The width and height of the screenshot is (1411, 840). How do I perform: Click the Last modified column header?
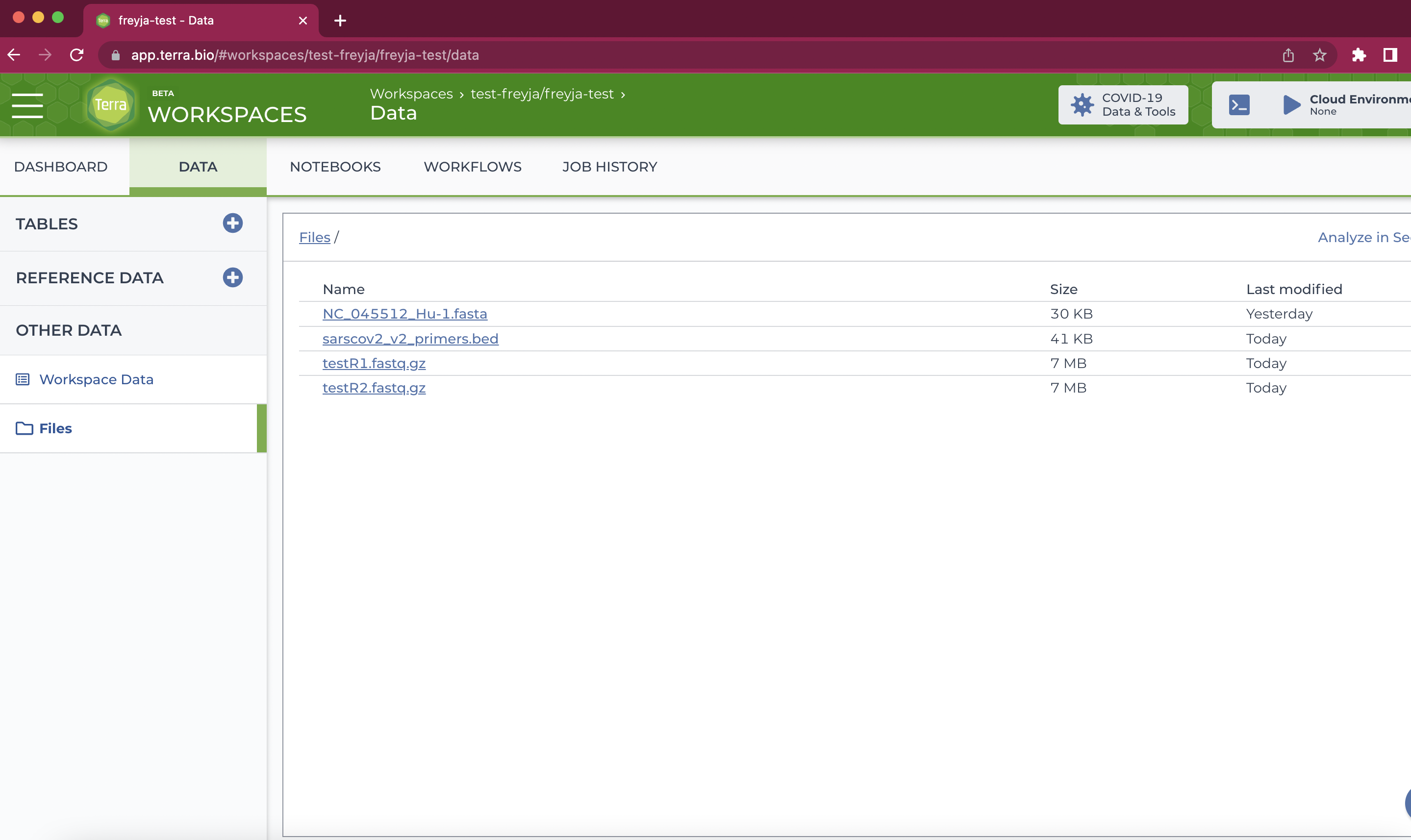tap(1294, 289)
